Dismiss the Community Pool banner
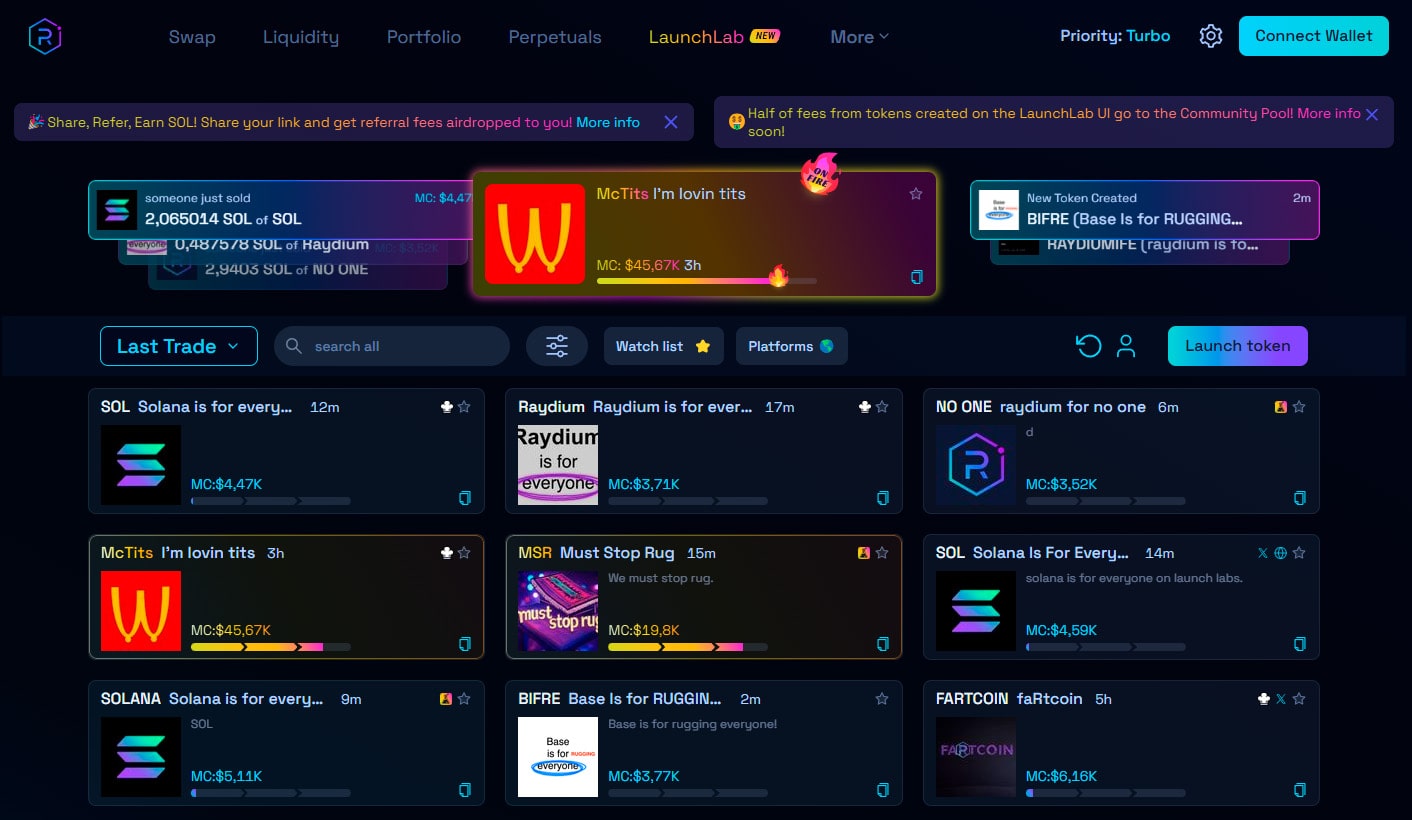This screenshot has width=1412, height=820. 1372,114
